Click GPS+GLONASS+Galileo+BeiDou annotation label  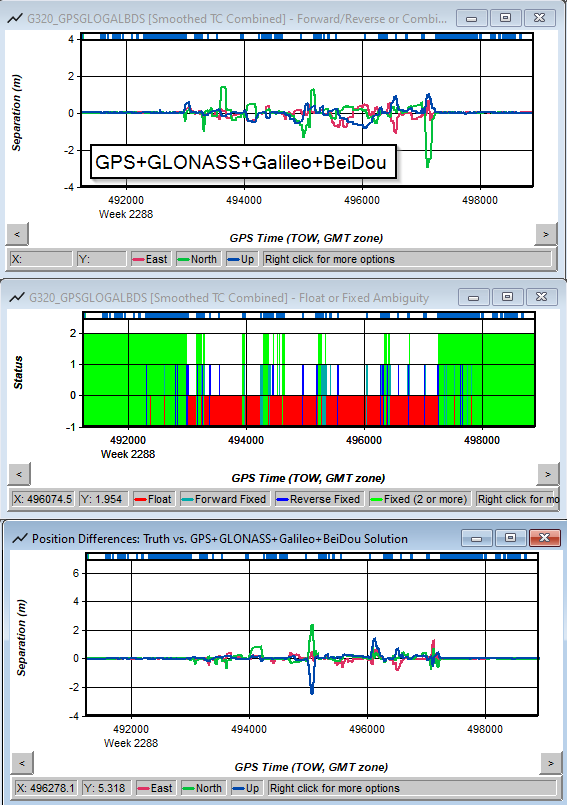243,162
